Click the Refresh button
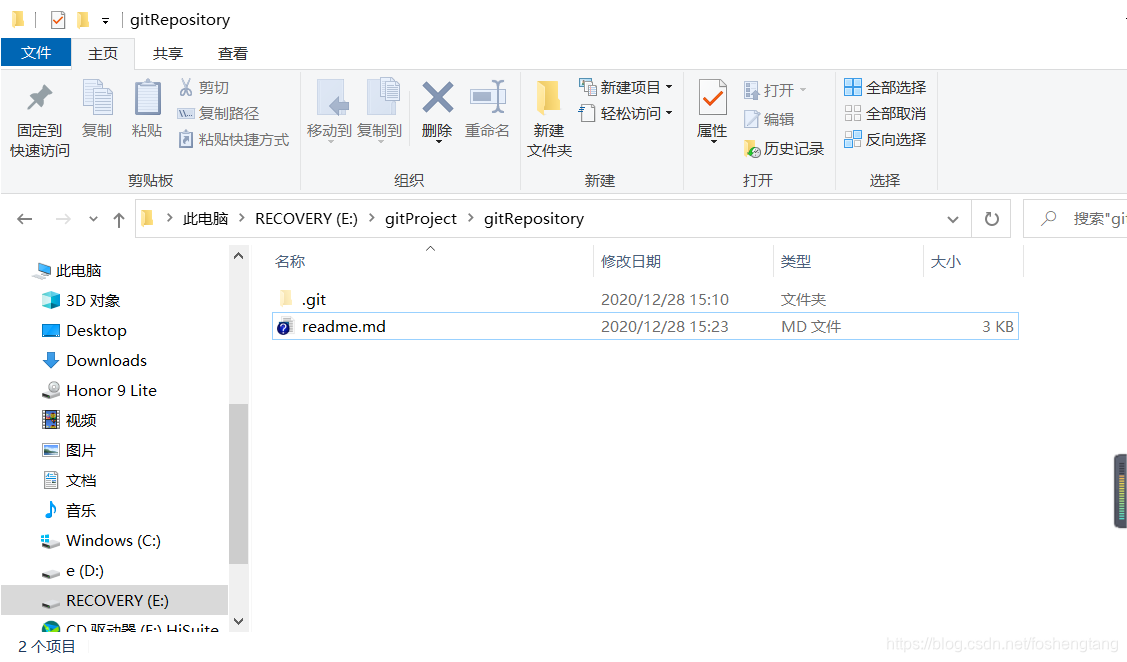 pos(991,219)
